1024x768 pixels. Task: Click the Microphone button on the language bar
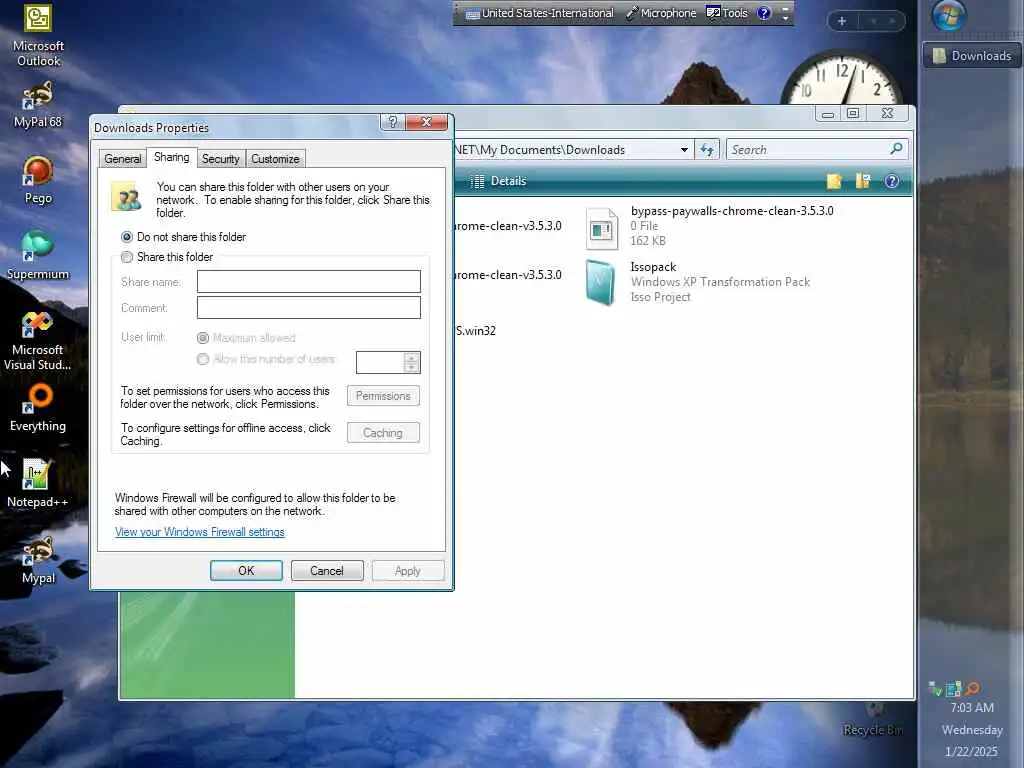pyautogui.click(x=662, y=13)
